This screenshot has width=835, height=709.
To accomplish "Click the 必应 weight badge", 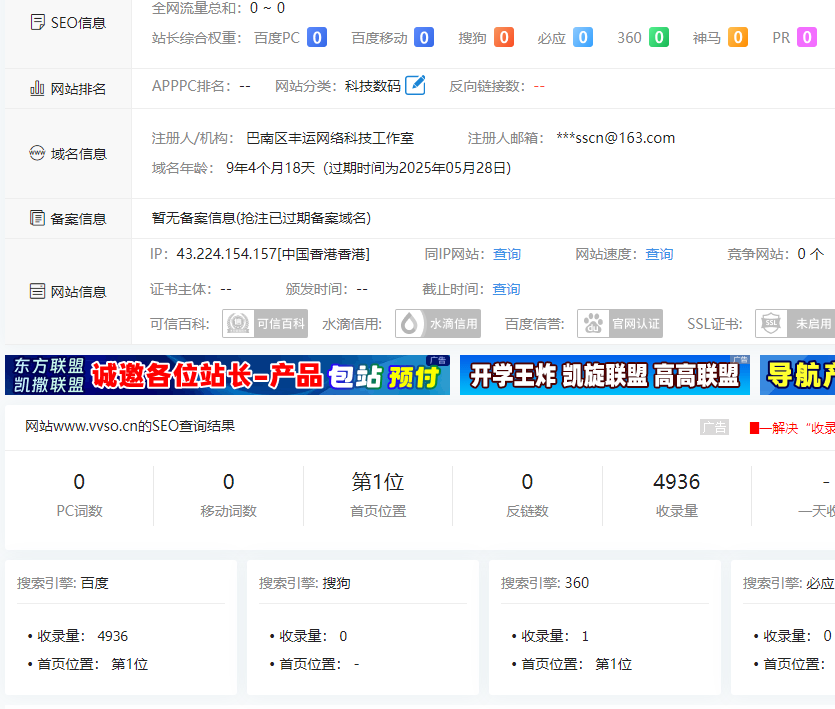I will 583,37.
